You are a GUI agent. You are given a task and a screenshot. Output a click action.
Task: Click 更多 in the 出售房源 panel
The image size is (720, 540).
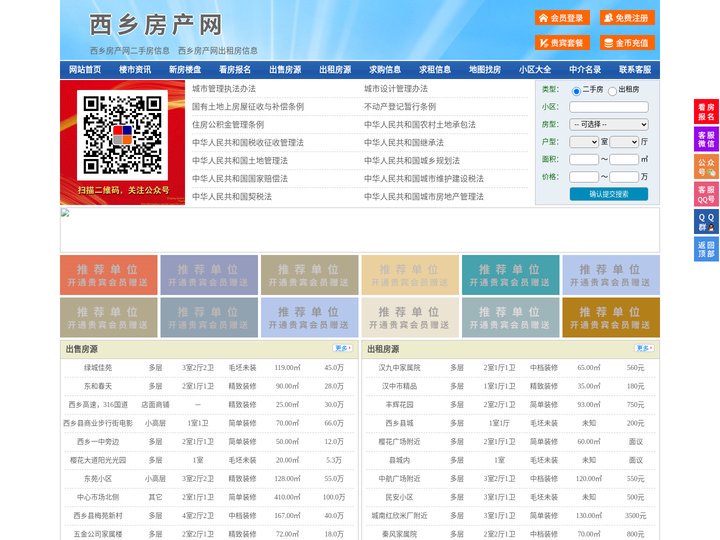coord(343,349)
